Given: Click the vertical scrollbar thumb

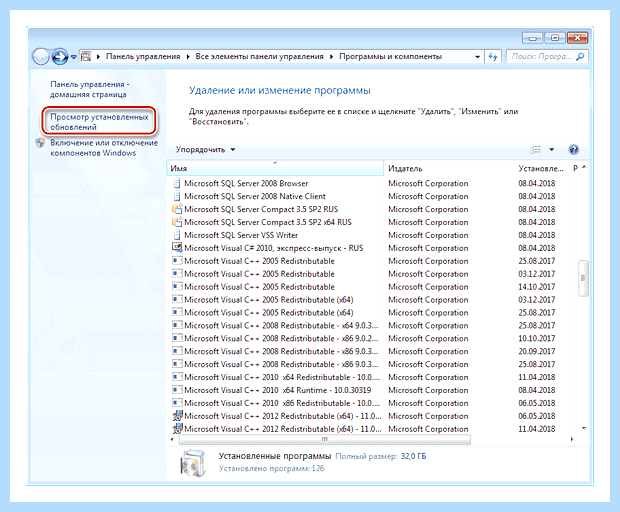Looking at the screenshot, I should (583, 278).
